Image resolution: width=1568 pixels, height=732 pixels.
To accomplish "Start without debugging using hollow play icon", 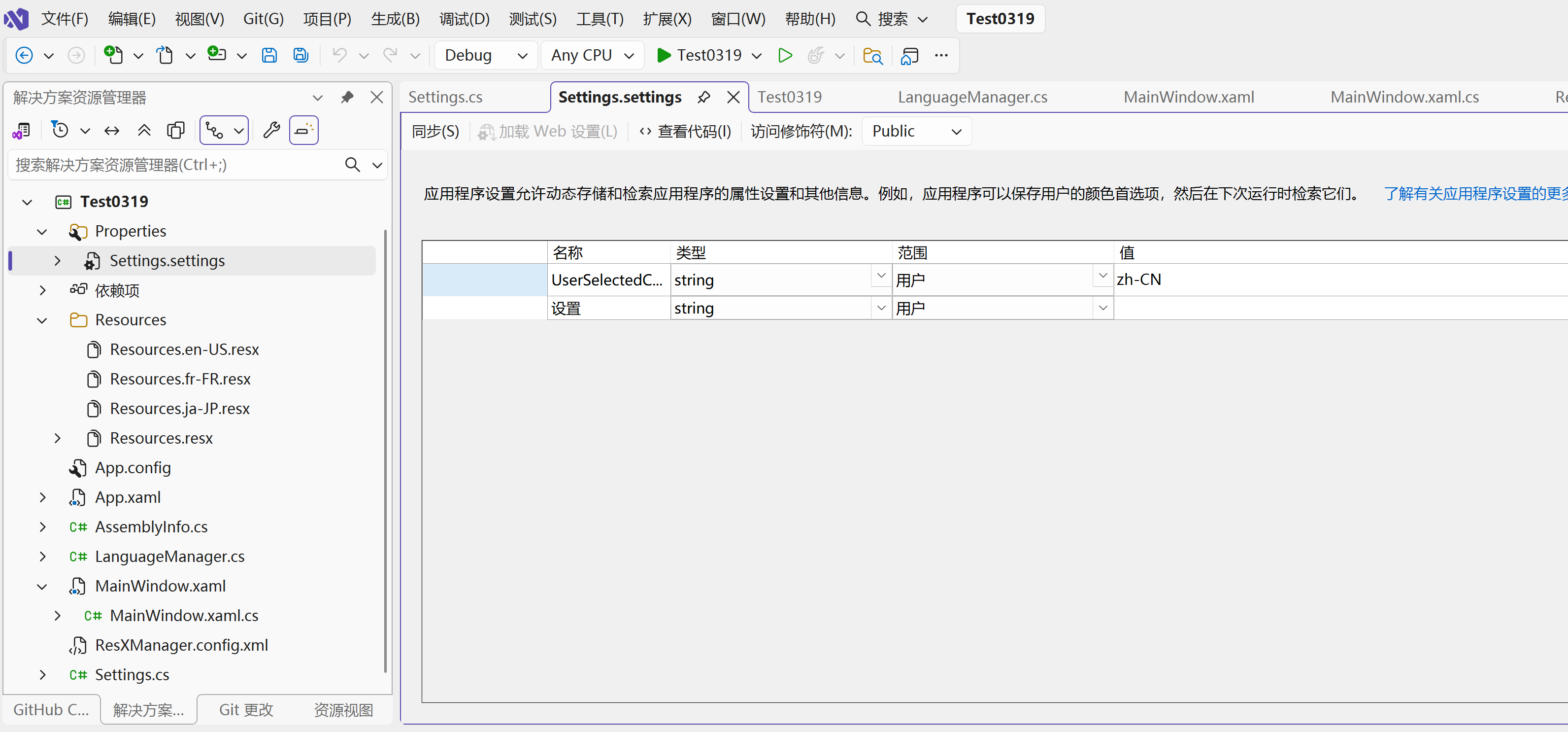I will point(785,55).
